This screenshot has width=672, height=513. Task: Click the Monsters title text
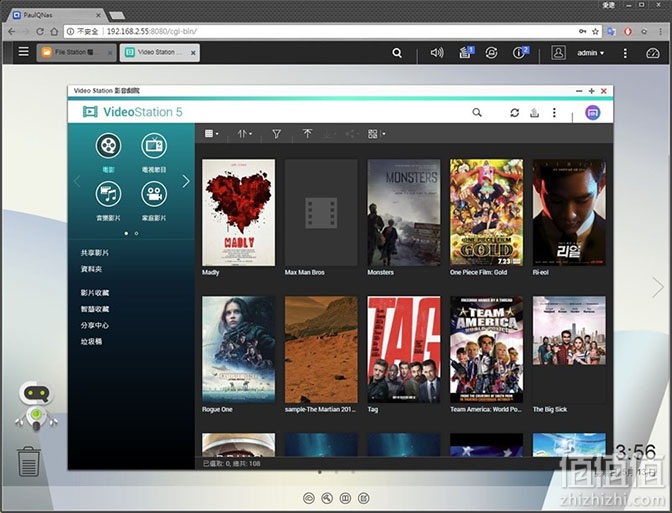point(381,273)
